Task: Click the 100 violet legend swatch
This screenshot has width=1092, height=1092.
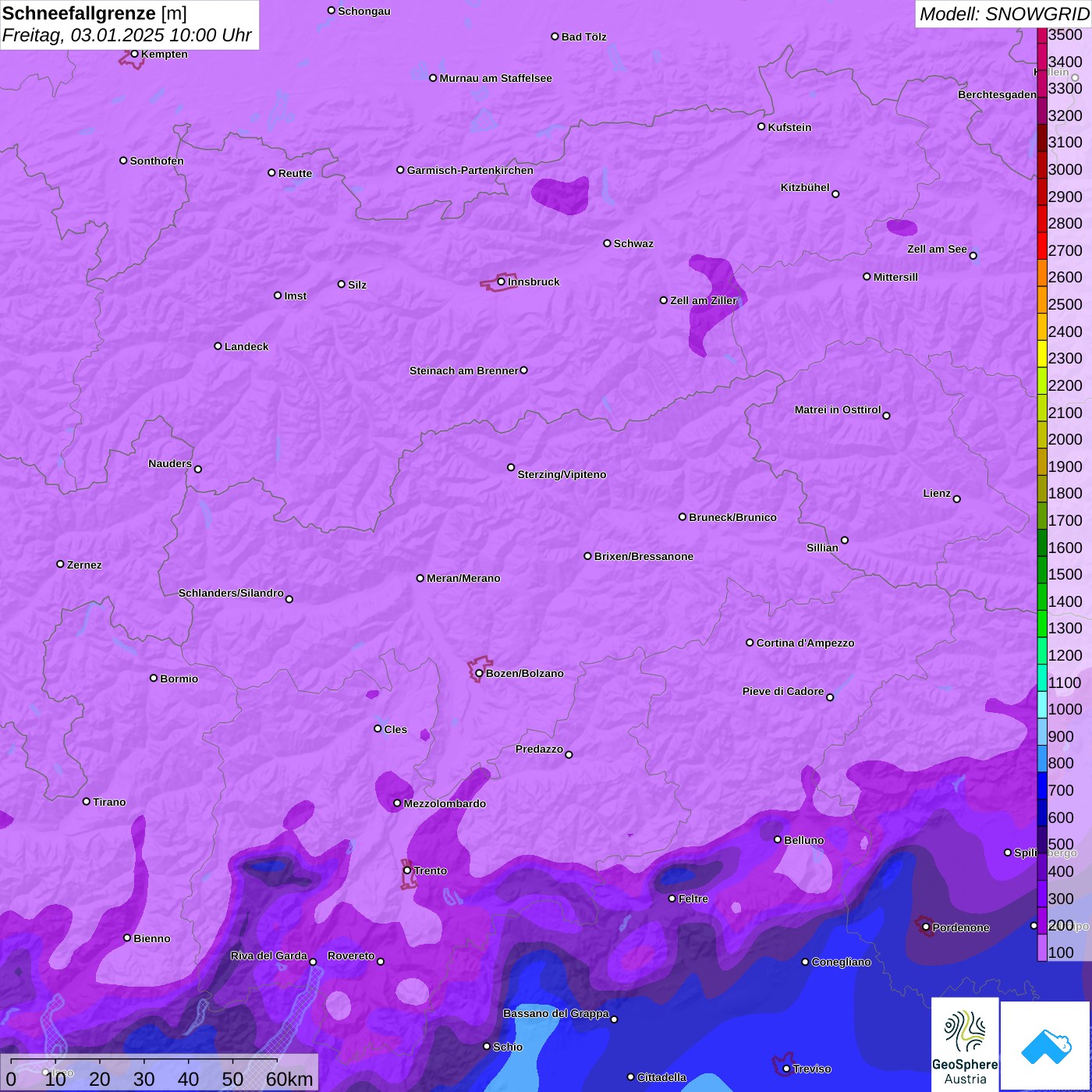Action: click(x=1041, y=948)
